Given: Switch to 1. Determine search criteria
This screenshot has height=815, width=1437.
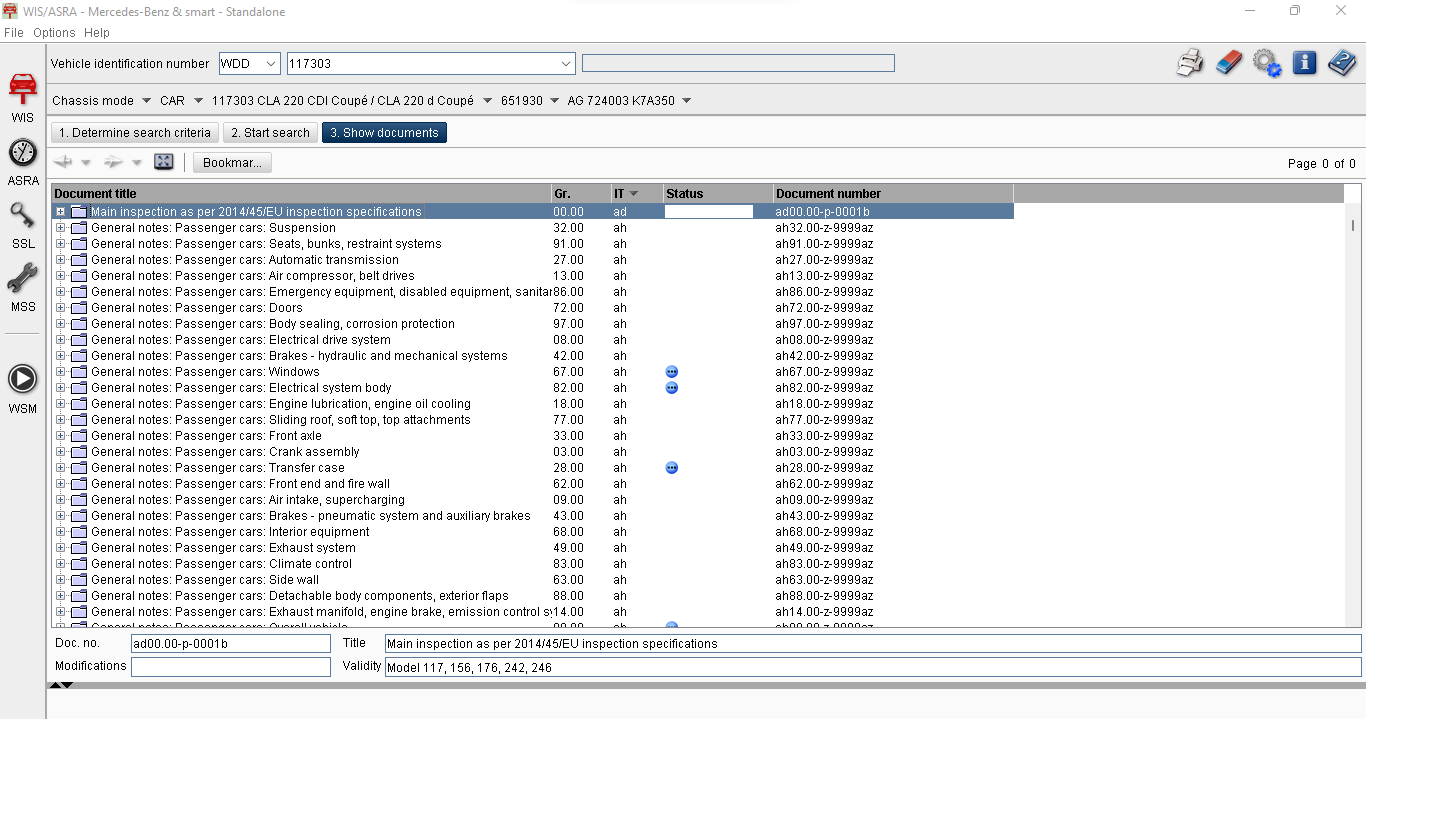Looking at the screenshot, I should [135, 133].
